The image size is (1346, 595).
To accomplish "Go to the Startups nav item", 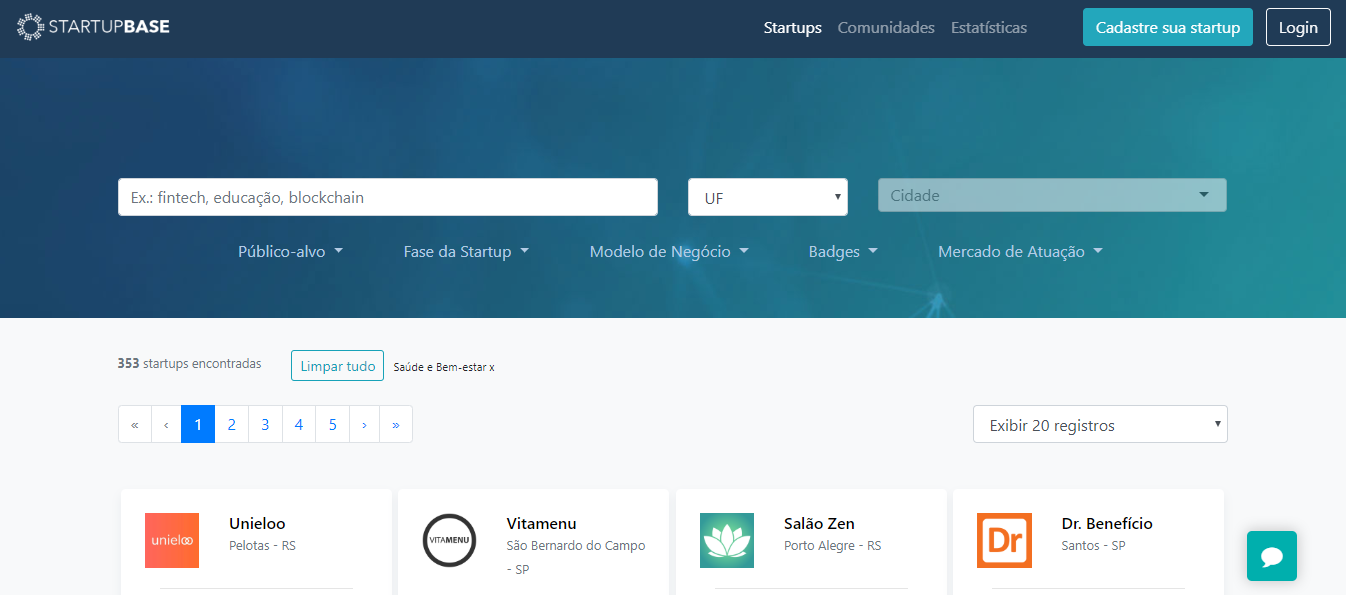I will pyautogui.click(x=793, y=28).
